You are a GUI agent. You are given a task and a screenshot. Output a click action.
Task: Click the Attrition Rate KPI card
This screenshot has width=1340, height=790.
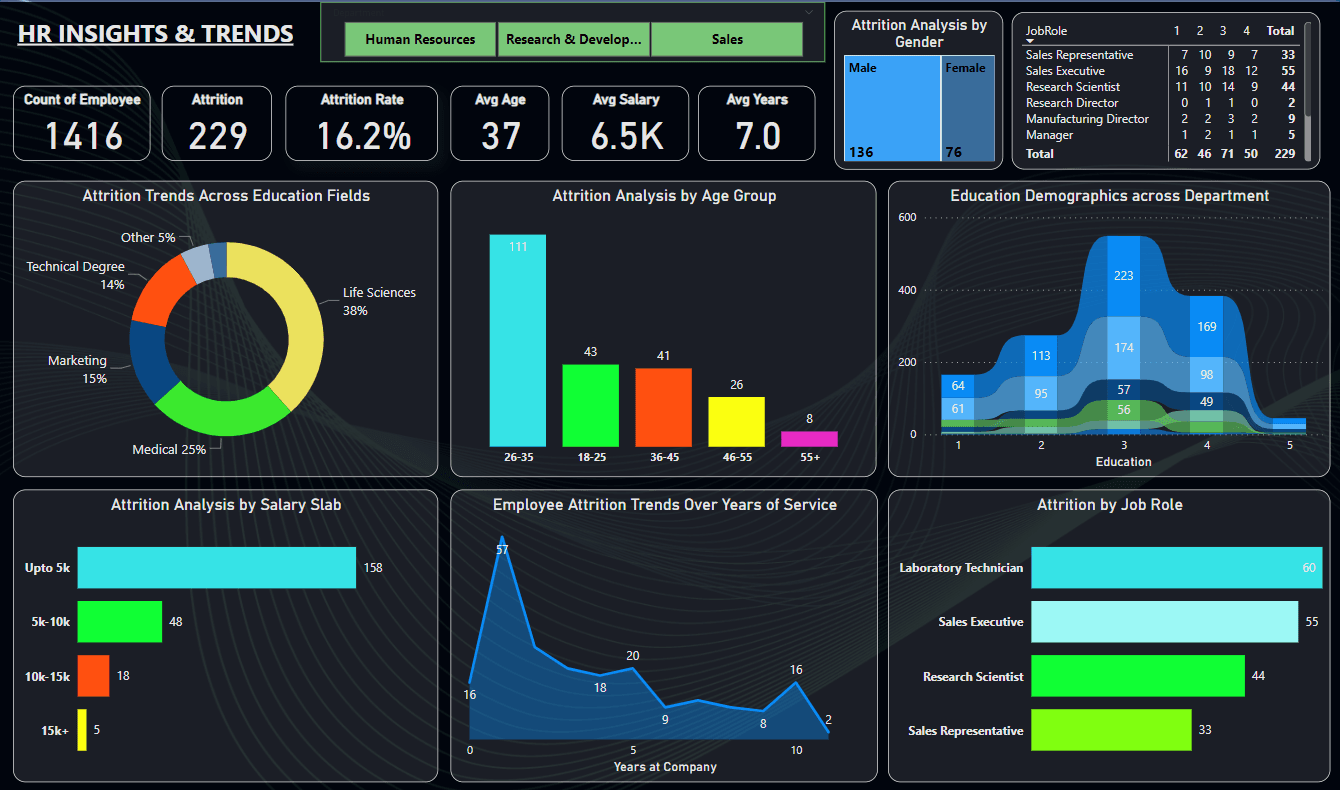tap(361, 122)
